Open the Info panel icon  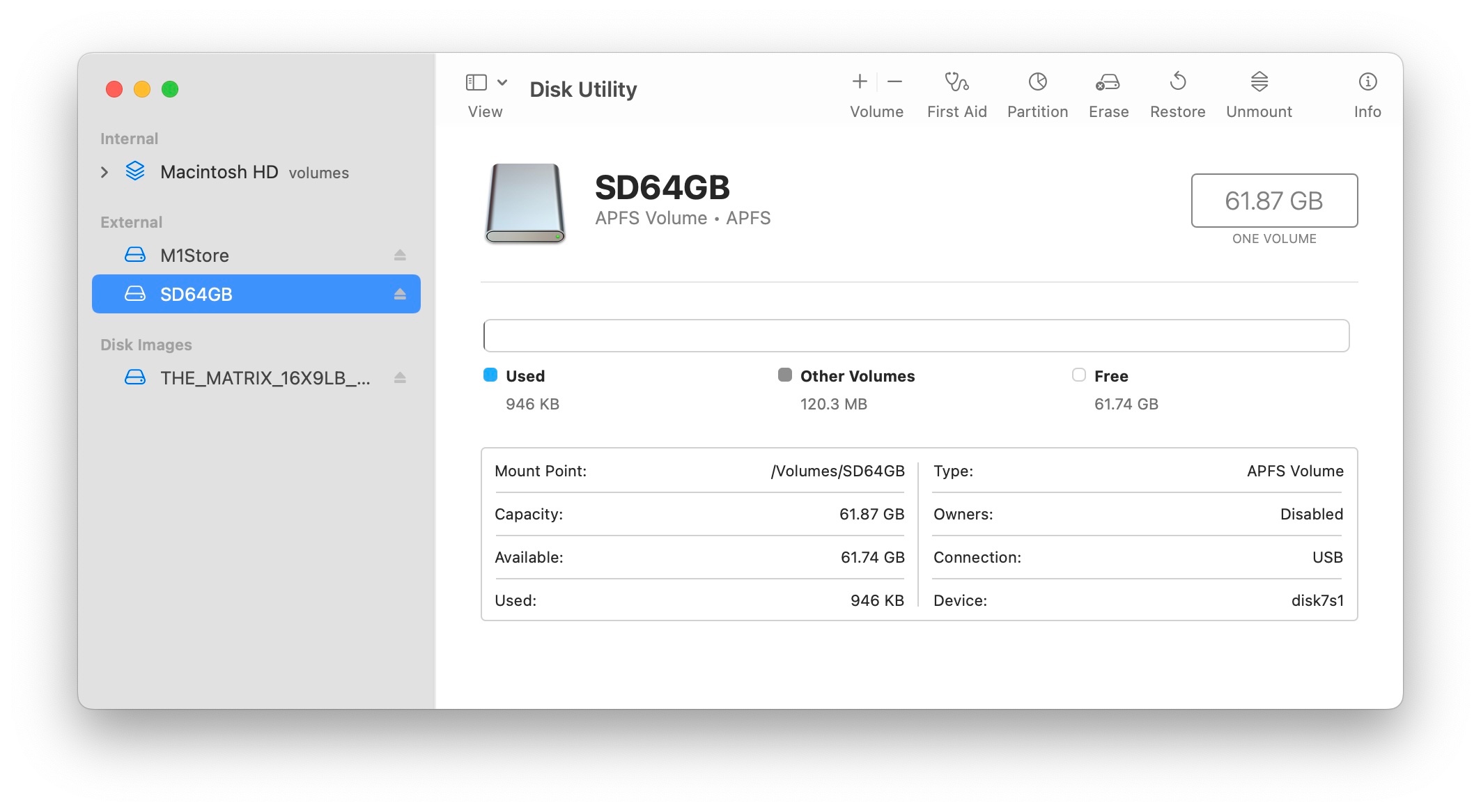pos(1367,82)
